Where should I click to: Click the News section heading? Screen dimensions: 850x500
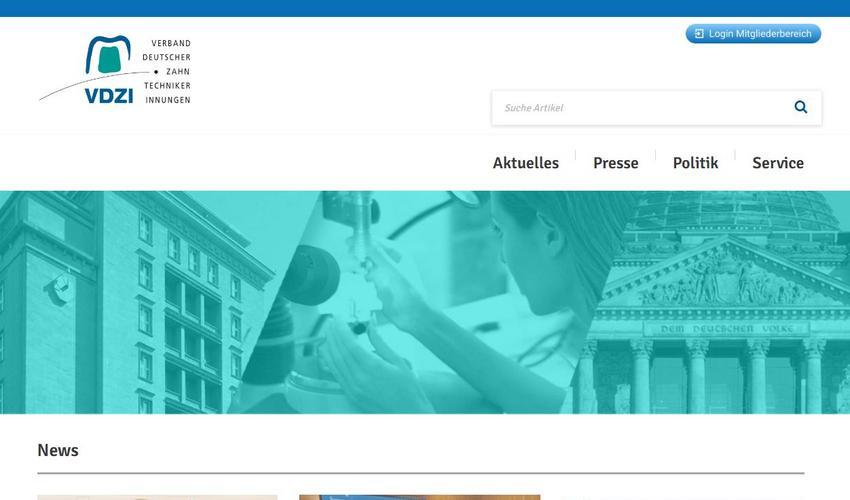(x=58, y=450)
